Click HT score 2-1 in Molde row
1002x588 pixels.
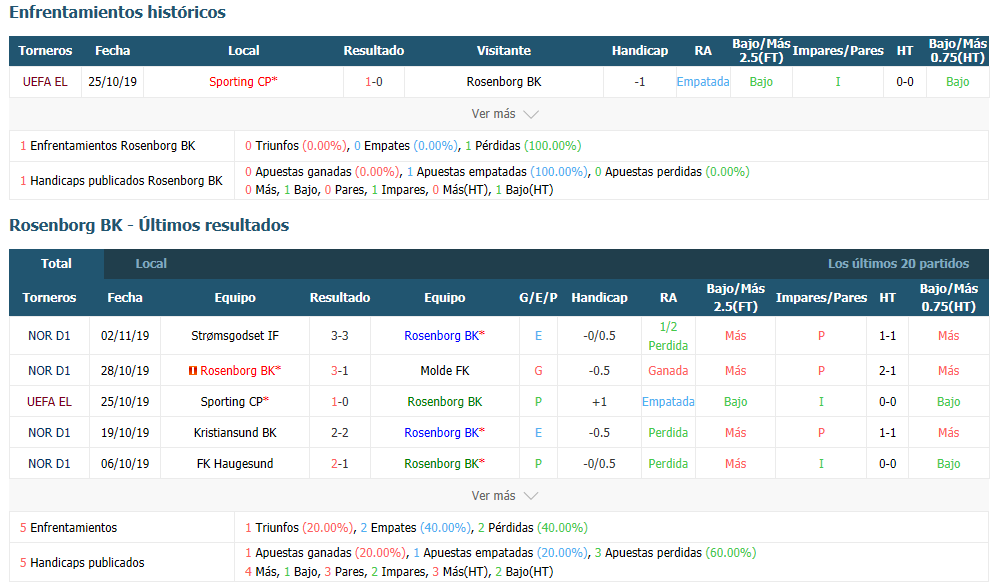pos(887,371)
